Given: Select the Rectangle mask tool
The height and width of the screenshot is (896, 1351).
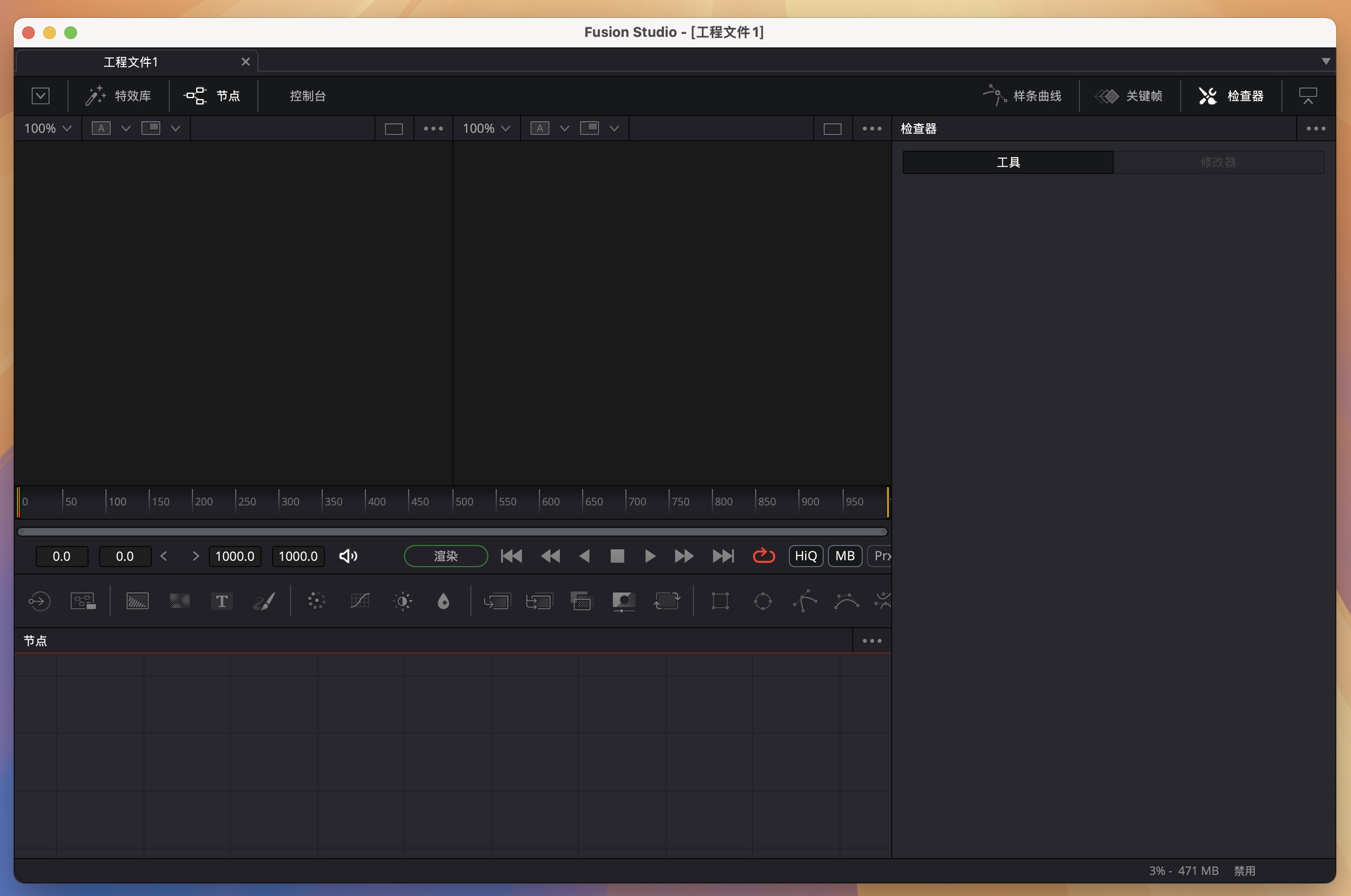Looking at the screenshot, I should (719, 600).
